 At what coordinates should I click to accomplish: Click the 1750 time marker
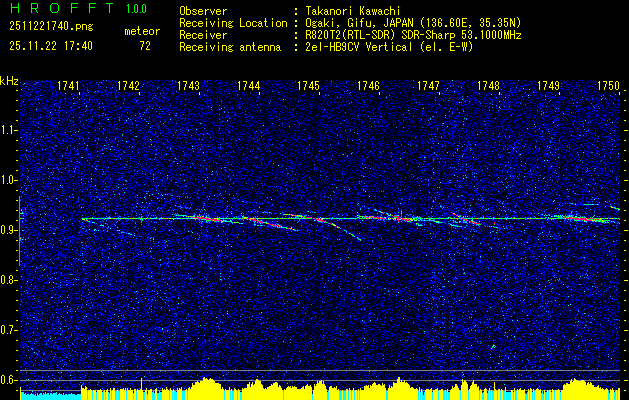pyautogui.click(x=609, y=86)
